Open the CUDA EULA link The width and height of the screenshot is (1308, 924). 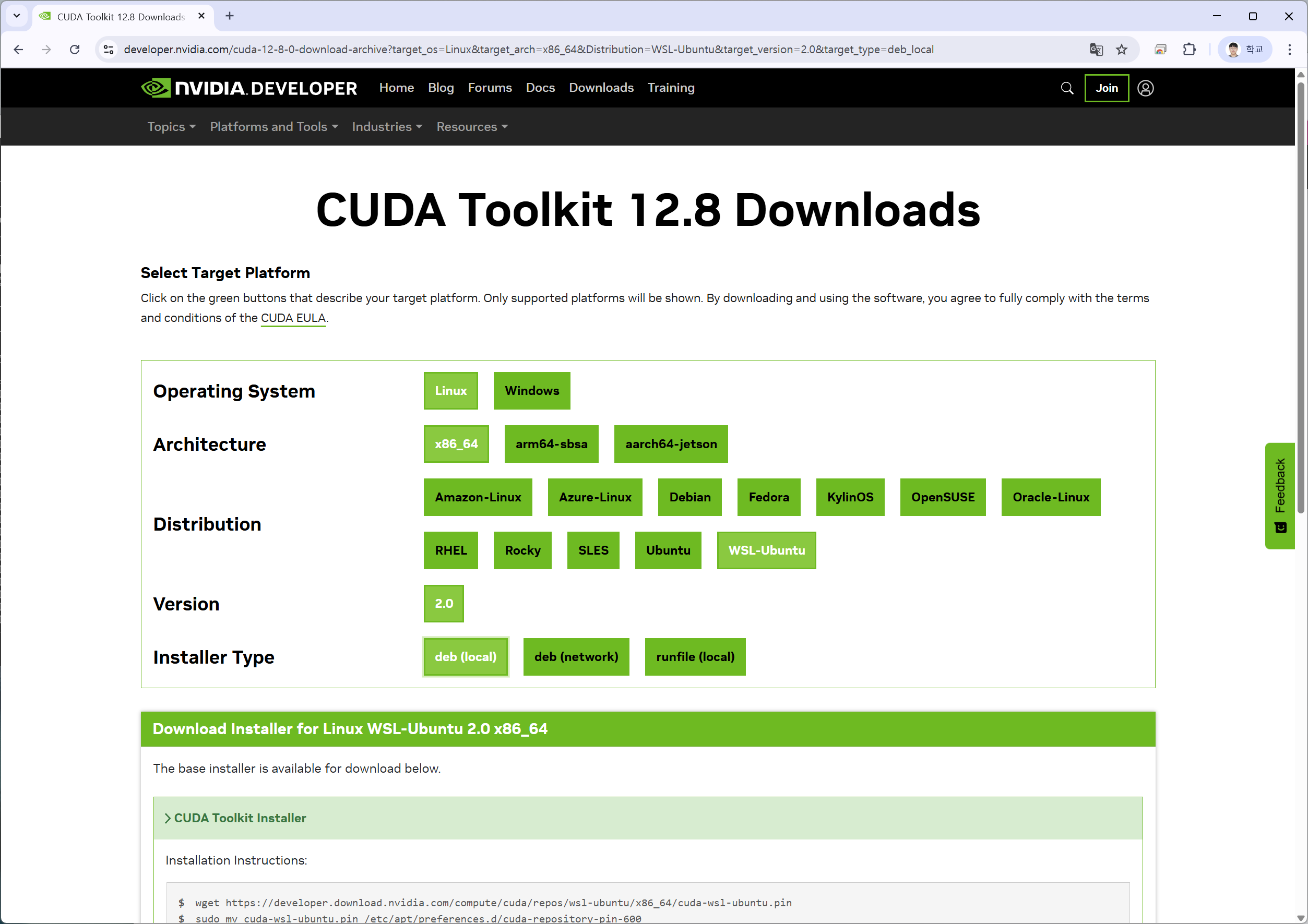click(x=293, y=318)
